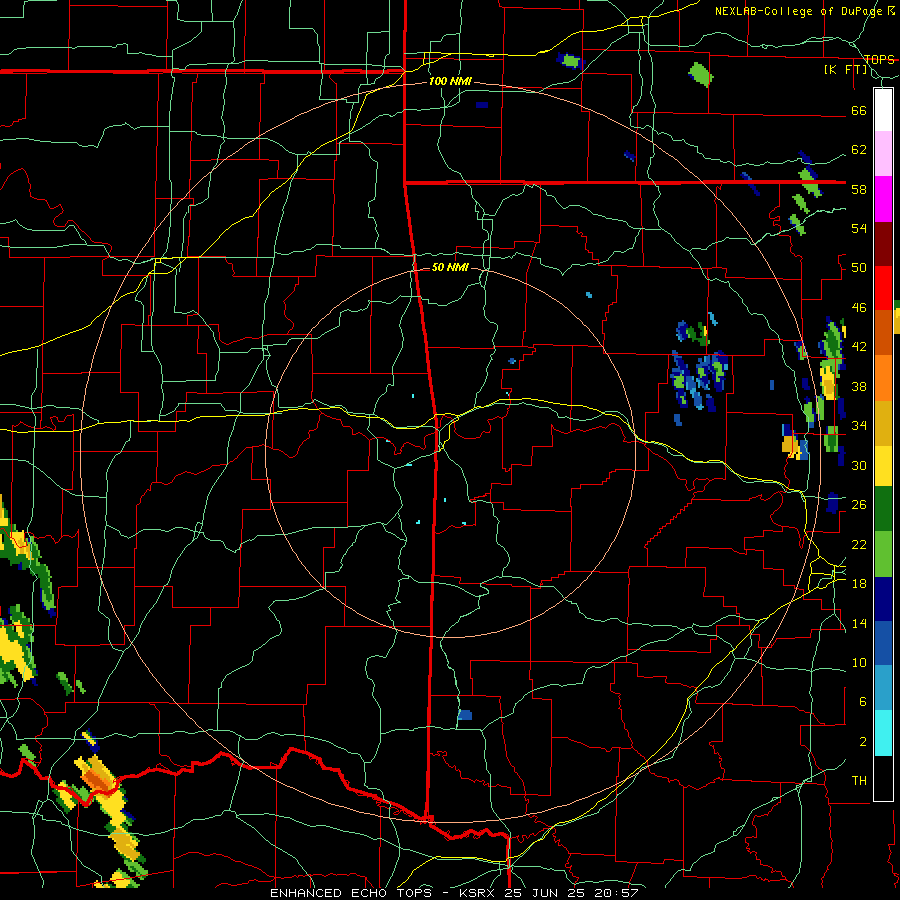The height and width of the screenshot is (900, 900).
Task: Click the orange storm core on the state border, bottom-left
Action: coord(96,781)
